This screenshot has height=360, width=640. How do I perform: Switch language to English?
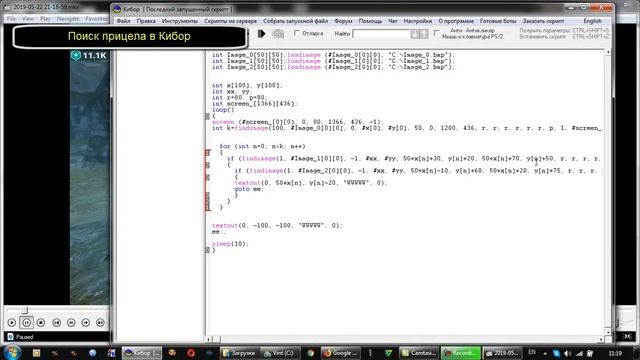592,21
